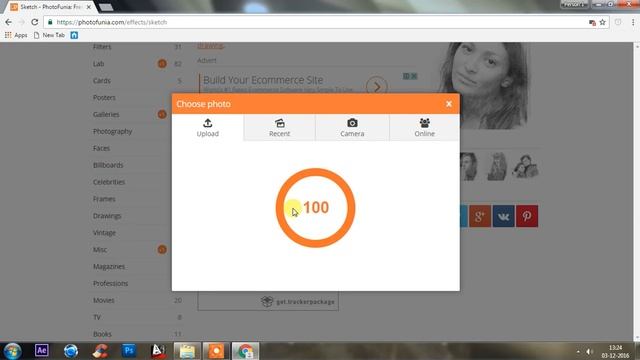
Task: Open the Frames category
Action: (x=104, y=199)
